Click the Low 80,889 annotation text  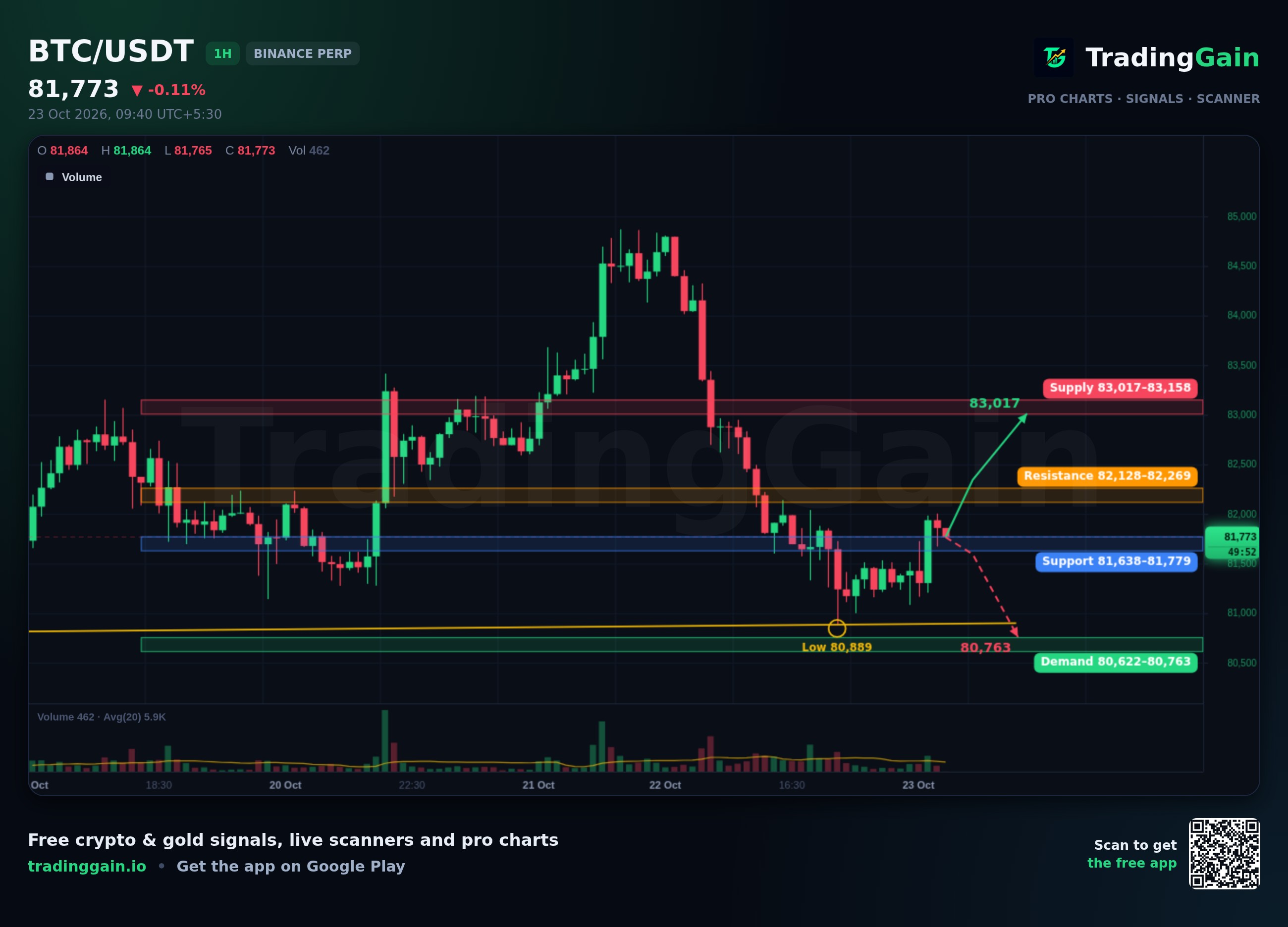coord(837,647)
